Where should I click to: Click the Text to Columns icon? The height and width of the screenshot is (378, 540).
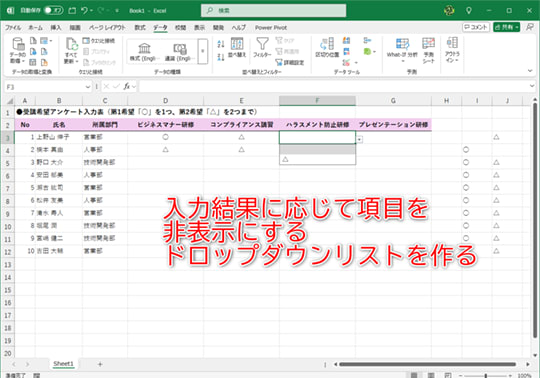click(x=327, y=47)
